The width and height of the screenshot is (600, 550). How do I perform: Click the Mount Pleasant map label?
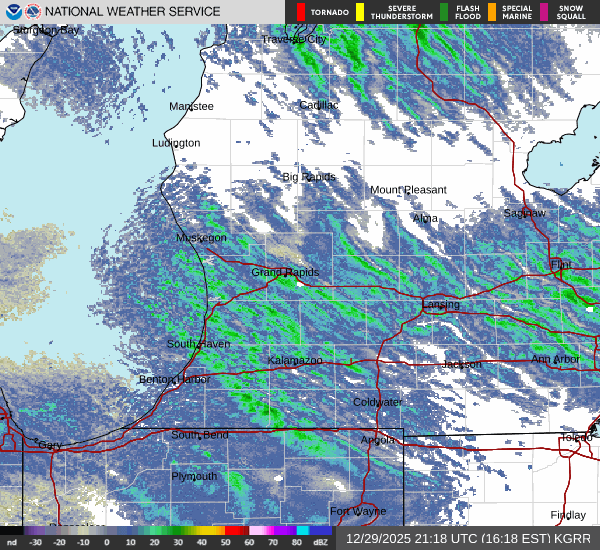(408, 190)
